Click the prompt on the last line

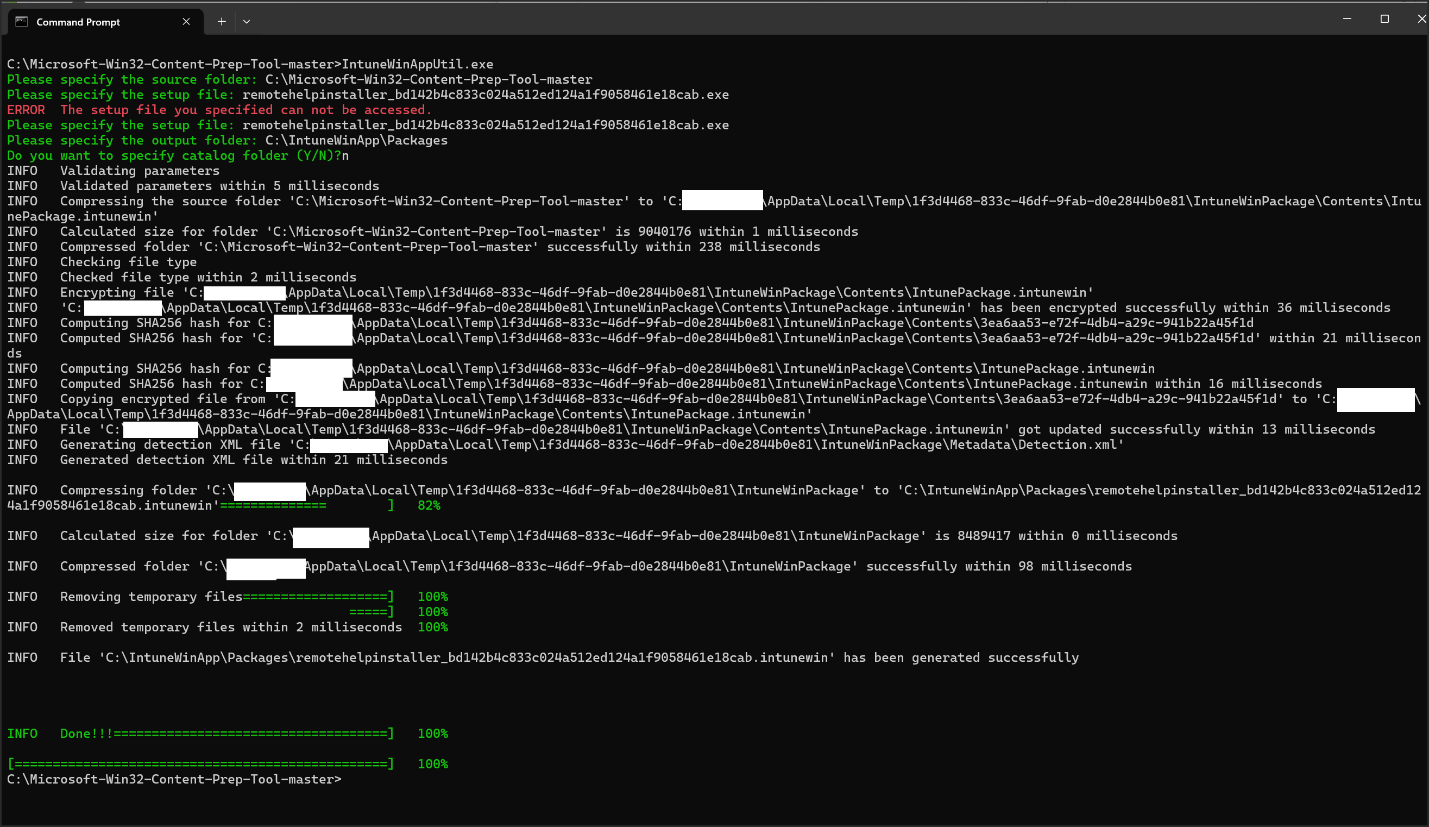pyautogui.click(x=174, y=779)
